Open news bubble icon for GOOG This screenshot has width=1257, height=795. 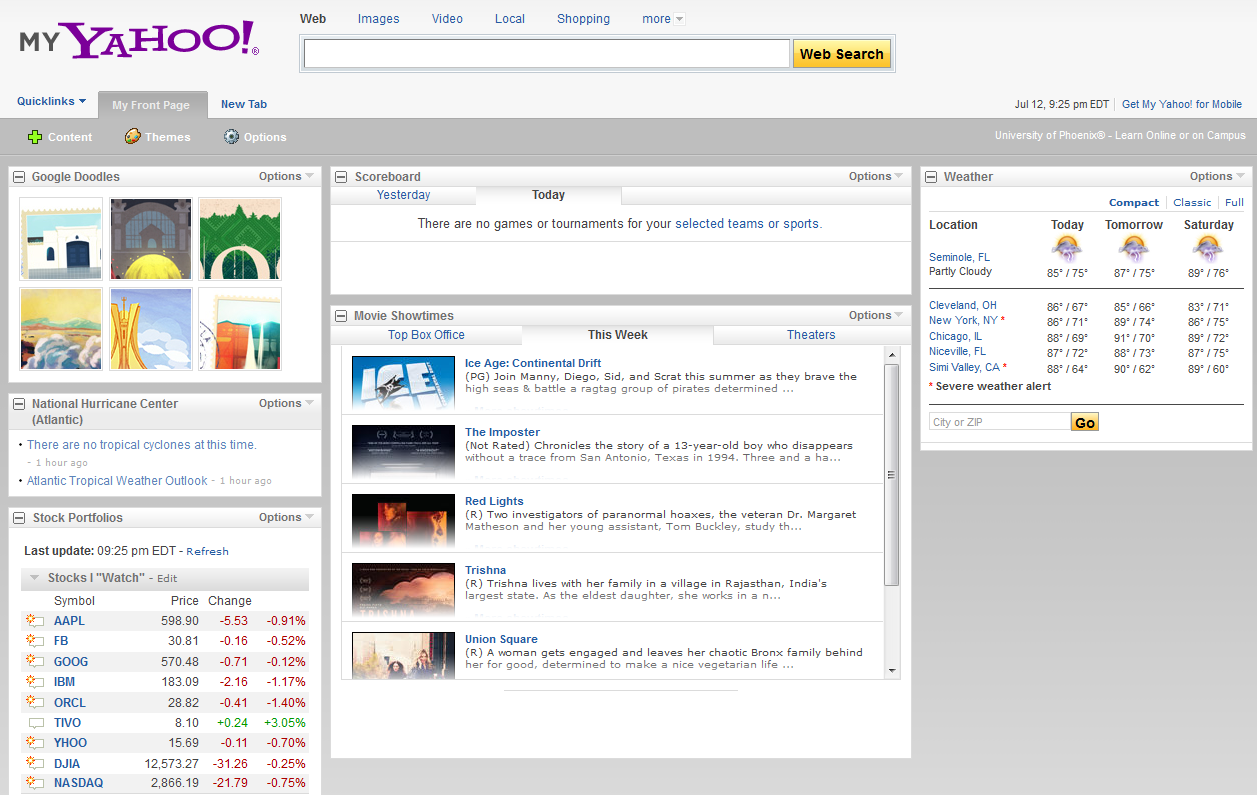coord(36,662)
